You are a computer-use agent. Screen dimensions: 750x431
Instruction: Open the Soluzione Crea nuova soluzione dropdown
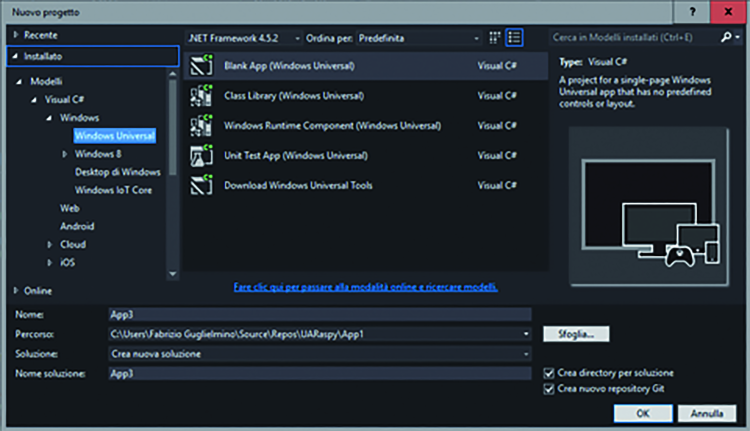click(x=526, y=354)
